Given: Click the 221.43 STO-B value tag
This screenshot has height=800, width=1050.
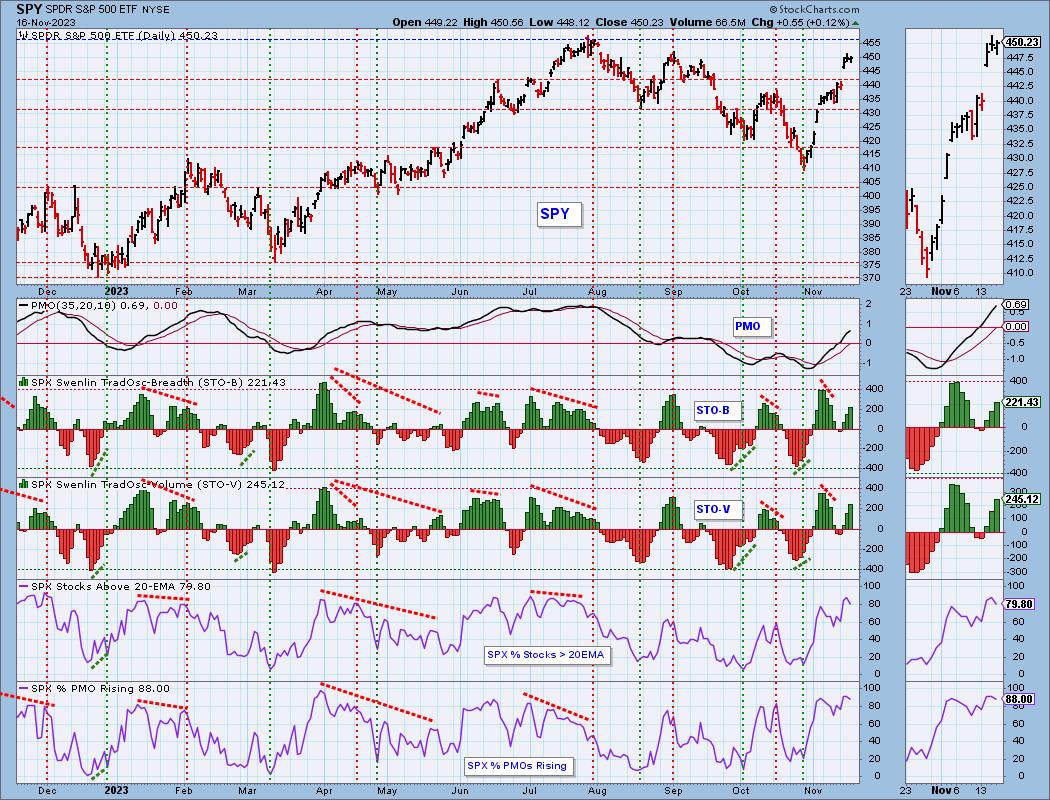Looking at the screenshot, I should pos(1023,402).
